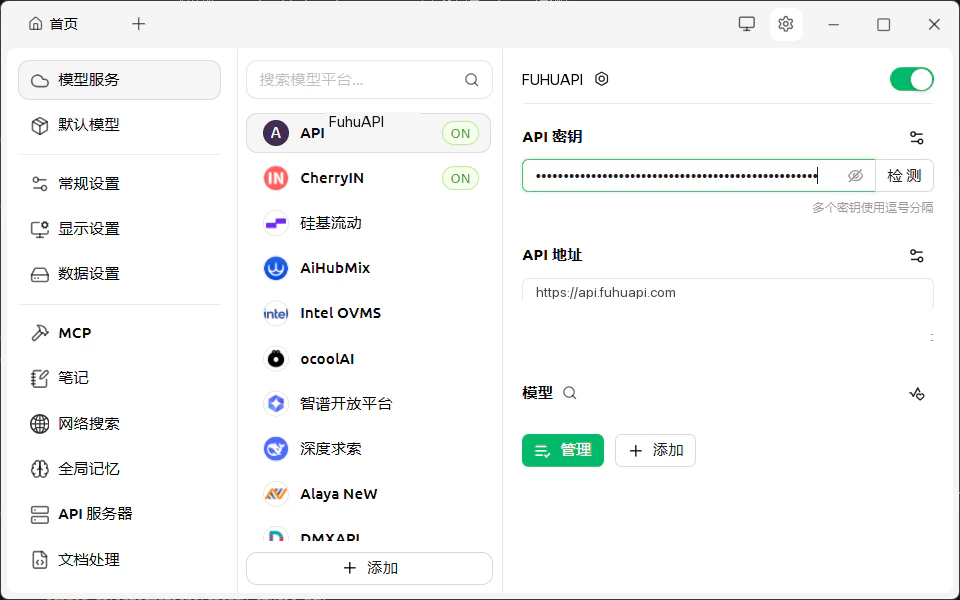Select 模型服务 in settings sidebar
Image resolution: width=960 pixels, height=600 pixels.
(119, 80)
